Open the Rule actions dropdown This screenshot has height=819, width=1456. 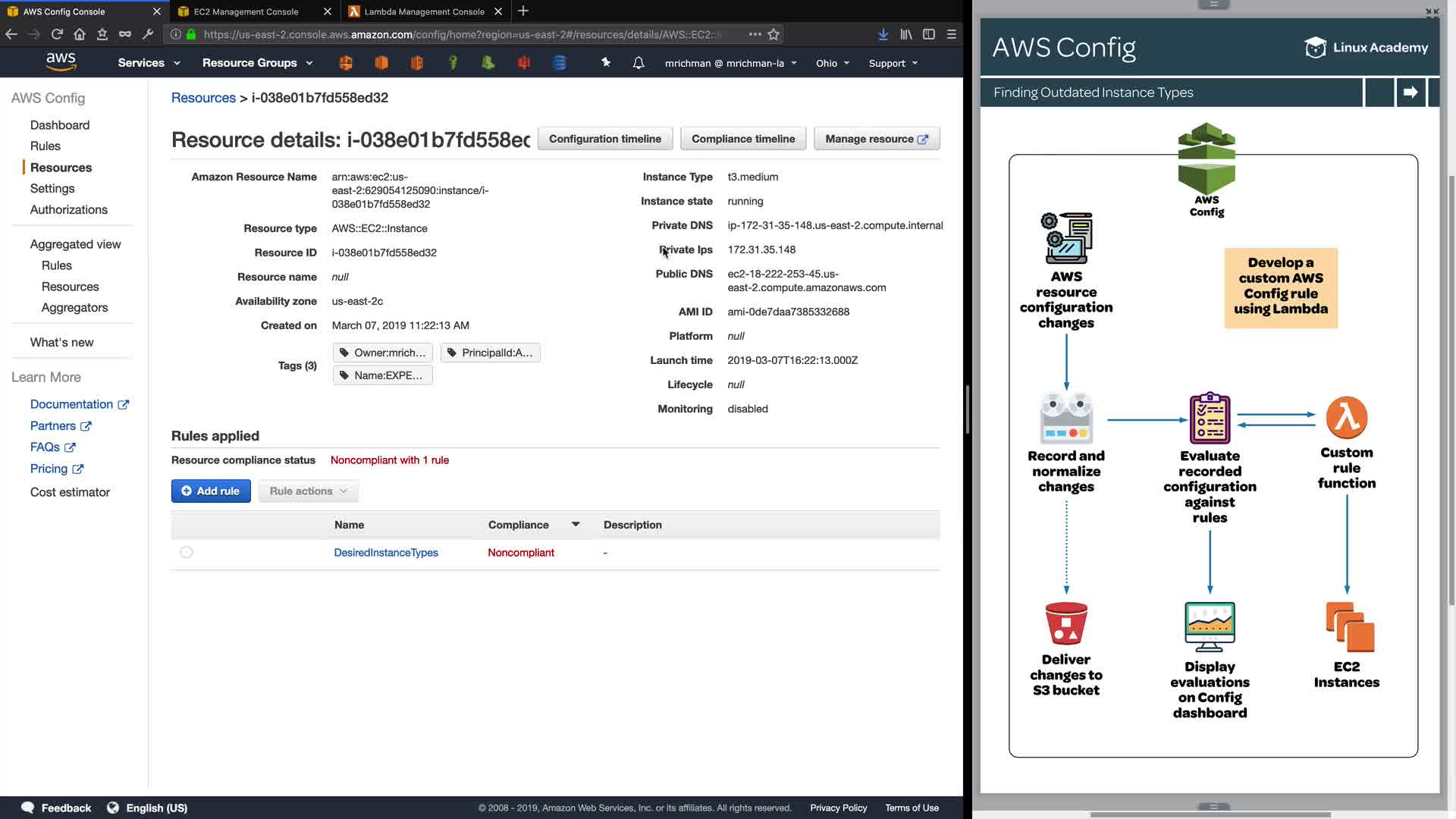308,491
